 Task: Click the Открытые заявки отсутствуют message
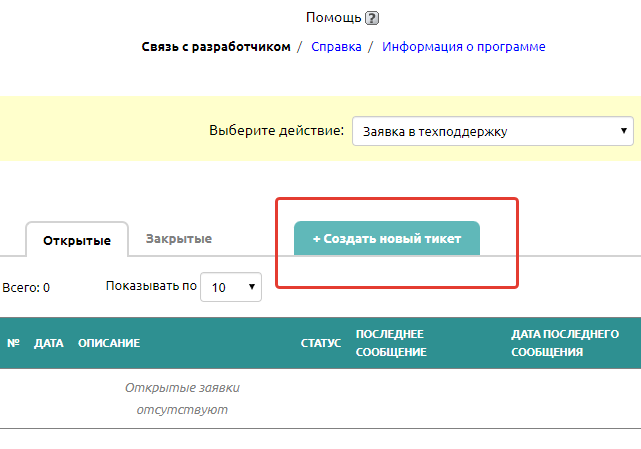click(176, 398)
